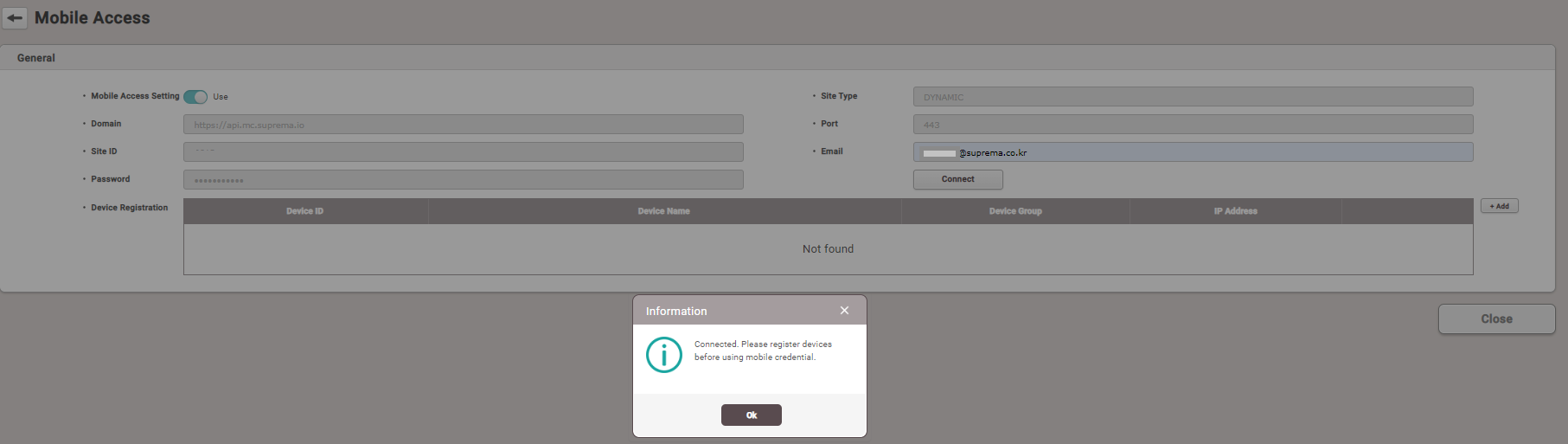Click the Site ID input field

[463, 152]
